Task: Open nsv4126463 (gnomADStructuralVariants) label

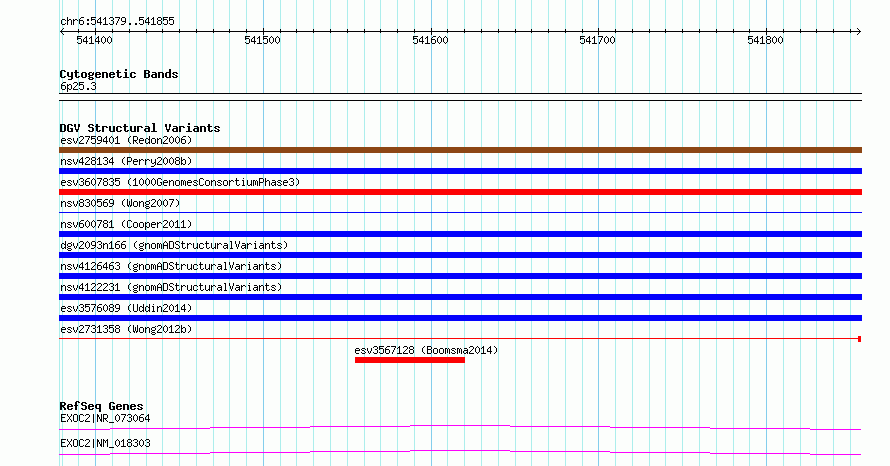Action: (171, 266)
